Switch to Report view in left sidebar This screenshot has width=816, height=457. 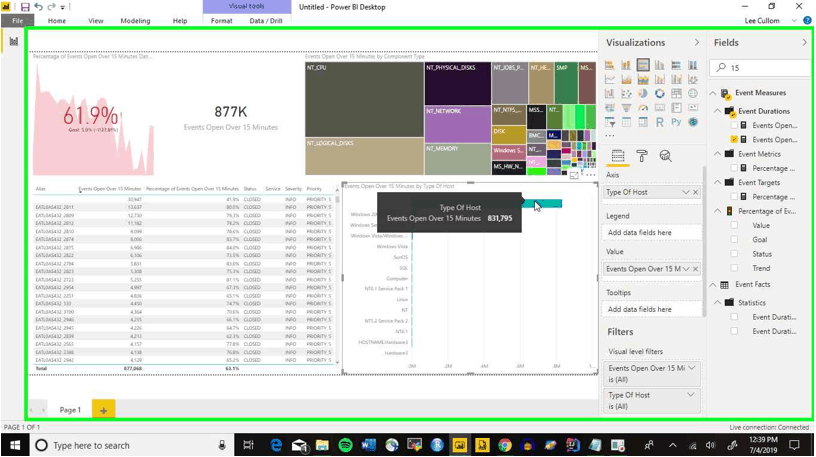coord(14,41)
